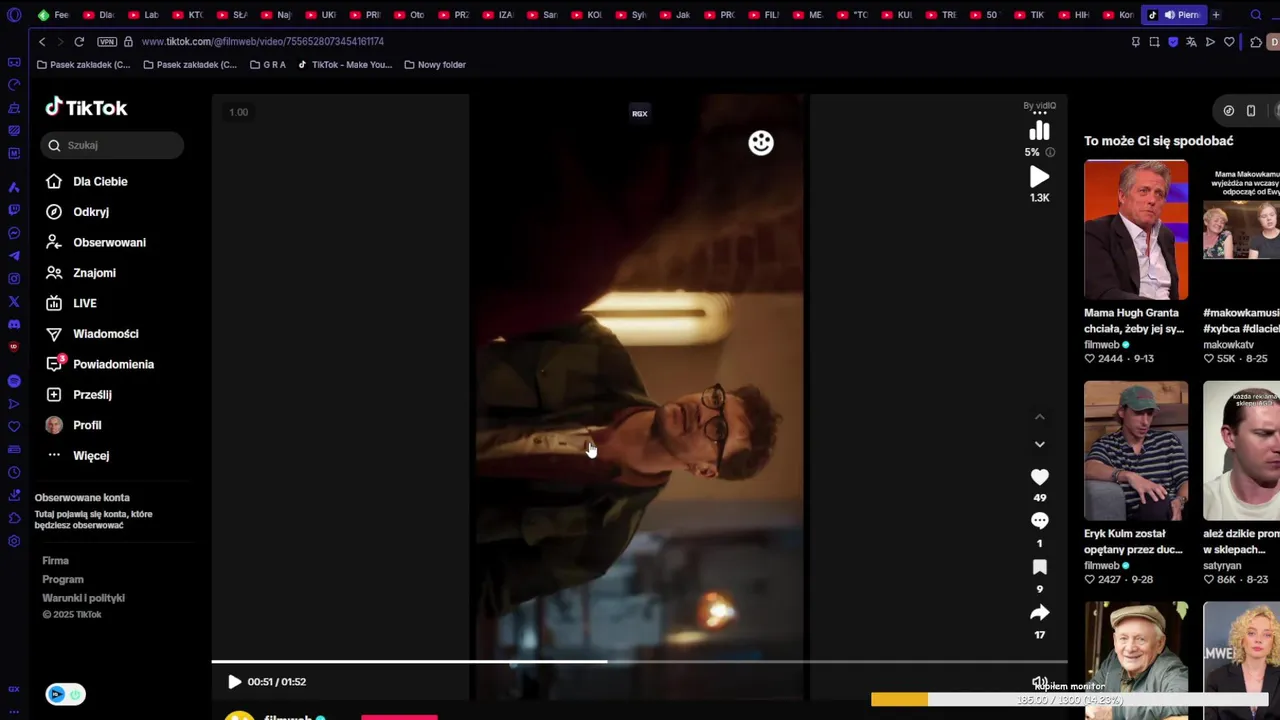Open comments with the speech bubble icon
This screenshot has width=1280, height=720.
click(x=1039, y=521)
